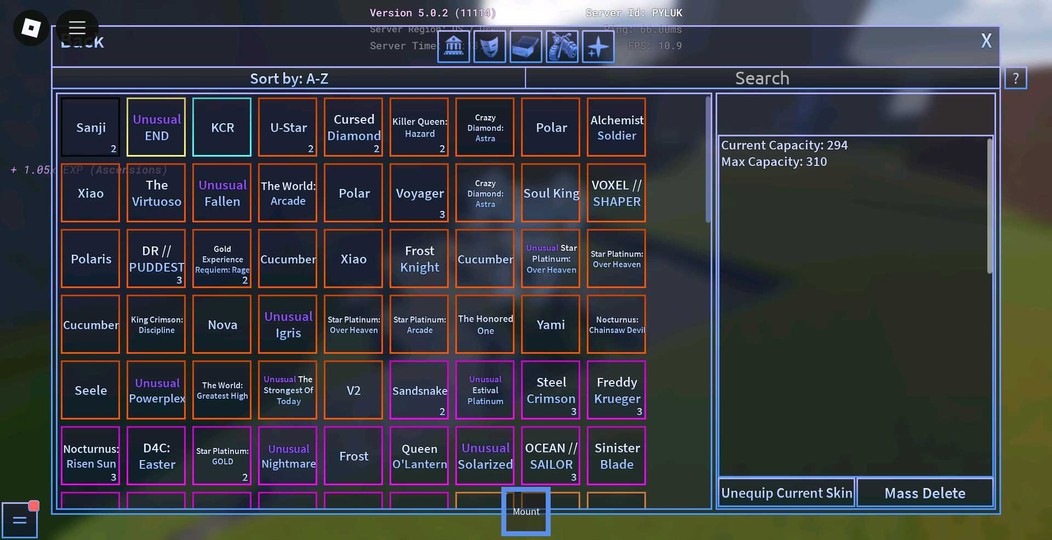Choose the Steel Crimson tile
Screen dimensions: 1052x540
click(551, 390)
